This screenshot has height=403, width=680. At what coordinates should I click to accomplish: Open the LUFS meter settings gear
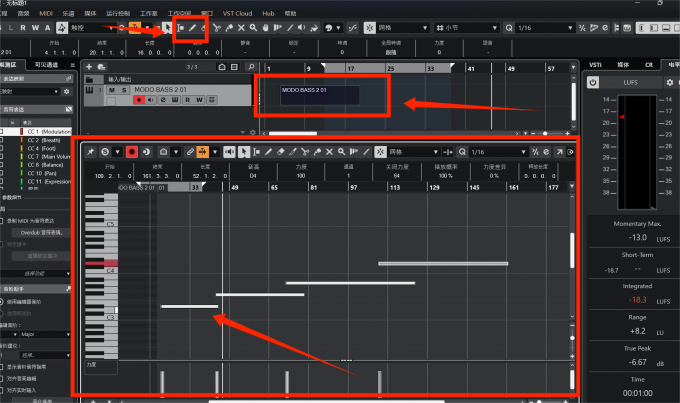click(x=670, y=82)
